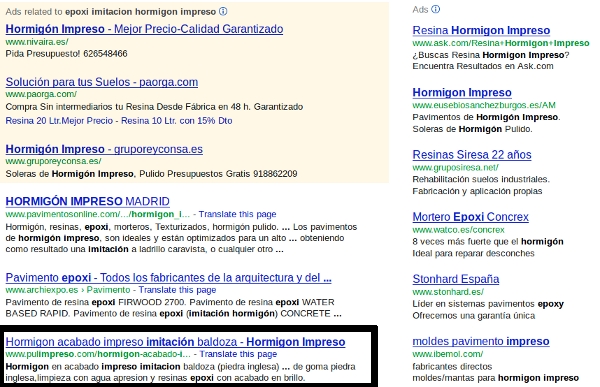Open 'moldes pavimento impreso' sidebar ad

(x=481, y=341)
